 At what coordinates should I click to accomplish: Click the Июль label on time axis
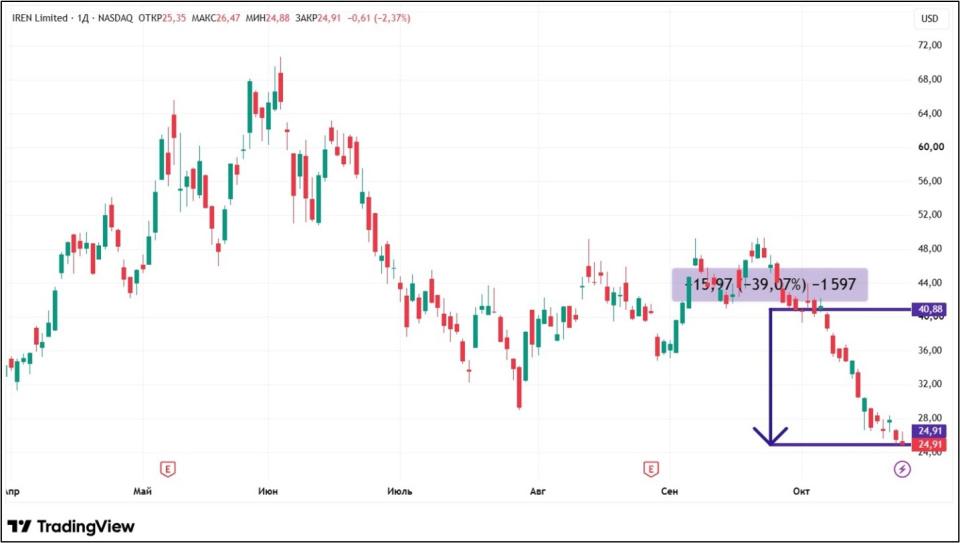(400, 492)
